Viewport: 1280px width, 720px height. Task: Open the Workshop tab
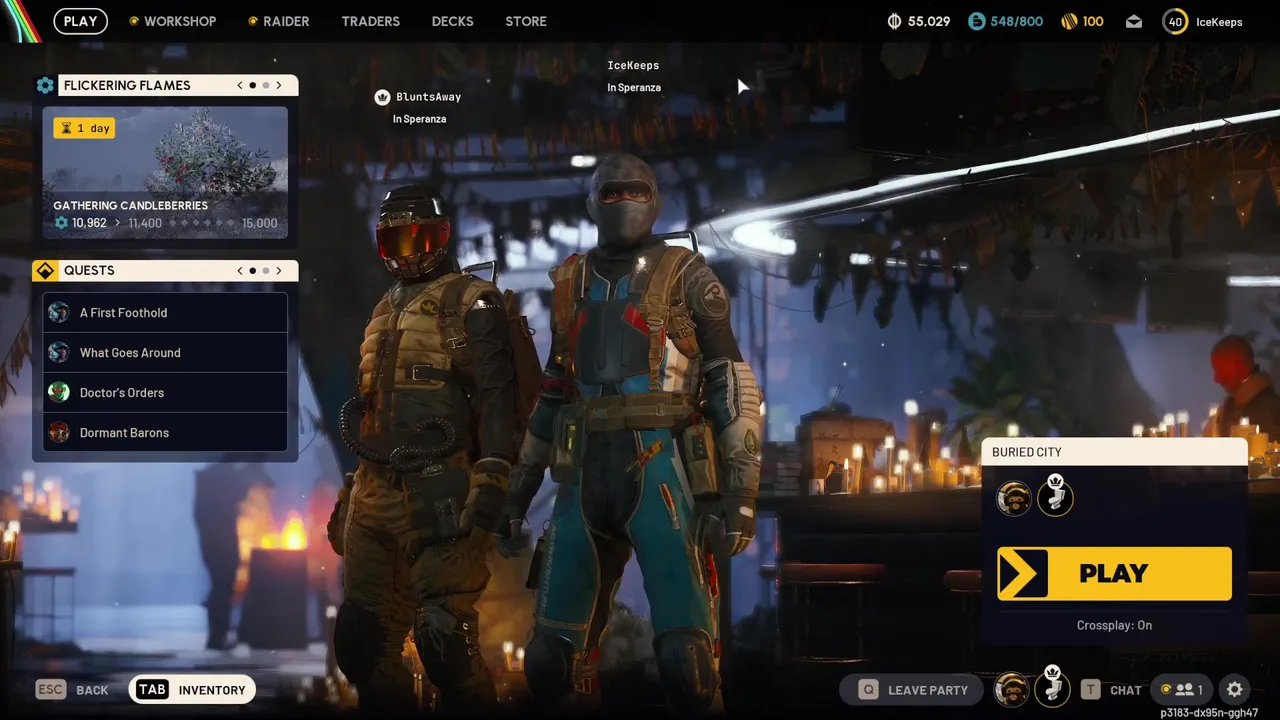[180, 21]
